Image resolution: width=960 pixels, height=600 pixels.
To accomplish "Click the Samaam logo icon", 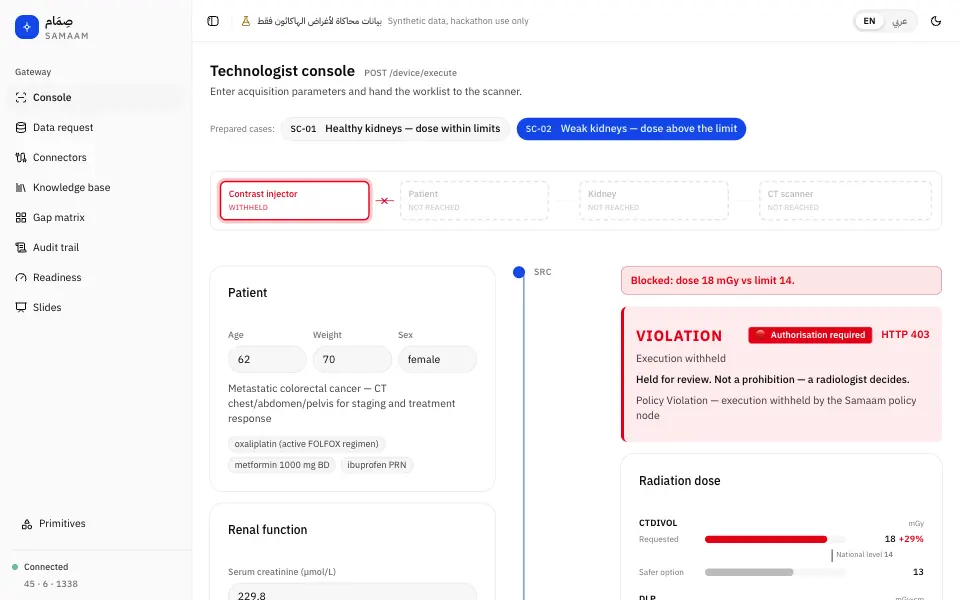I will click(27, 27).
